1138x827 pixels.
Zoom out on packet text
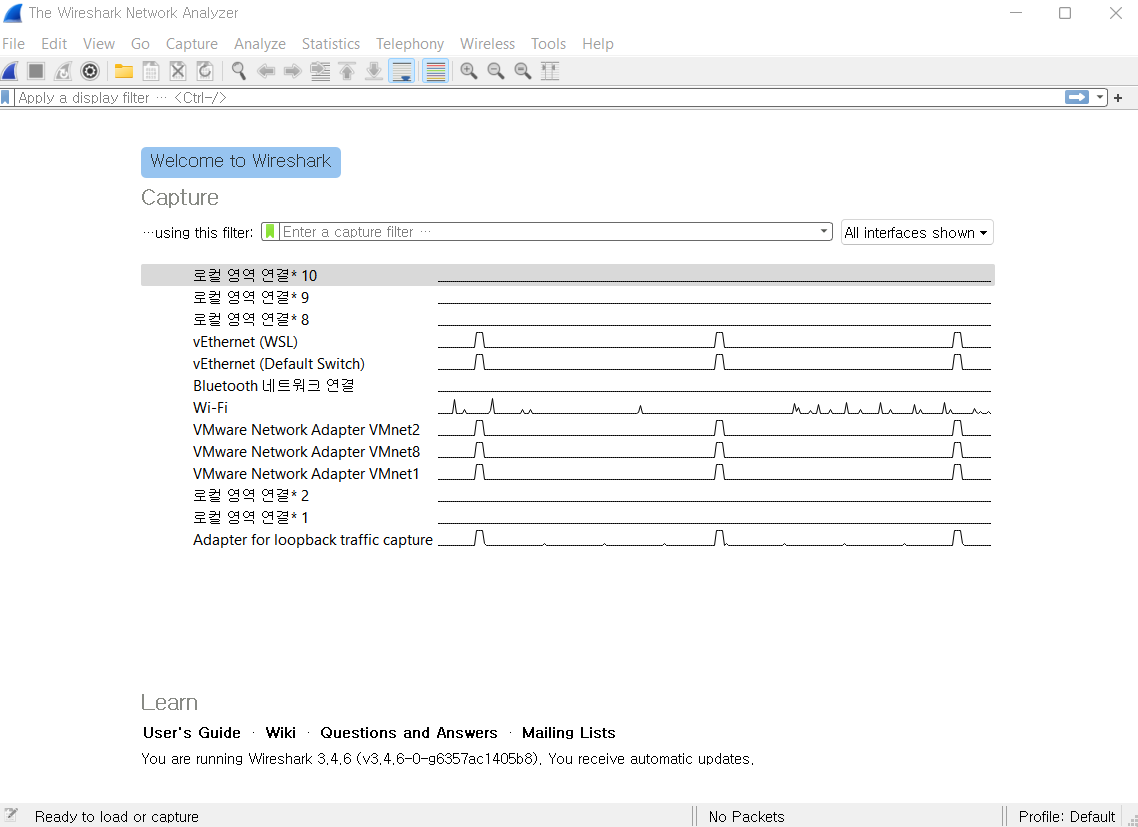496,71
